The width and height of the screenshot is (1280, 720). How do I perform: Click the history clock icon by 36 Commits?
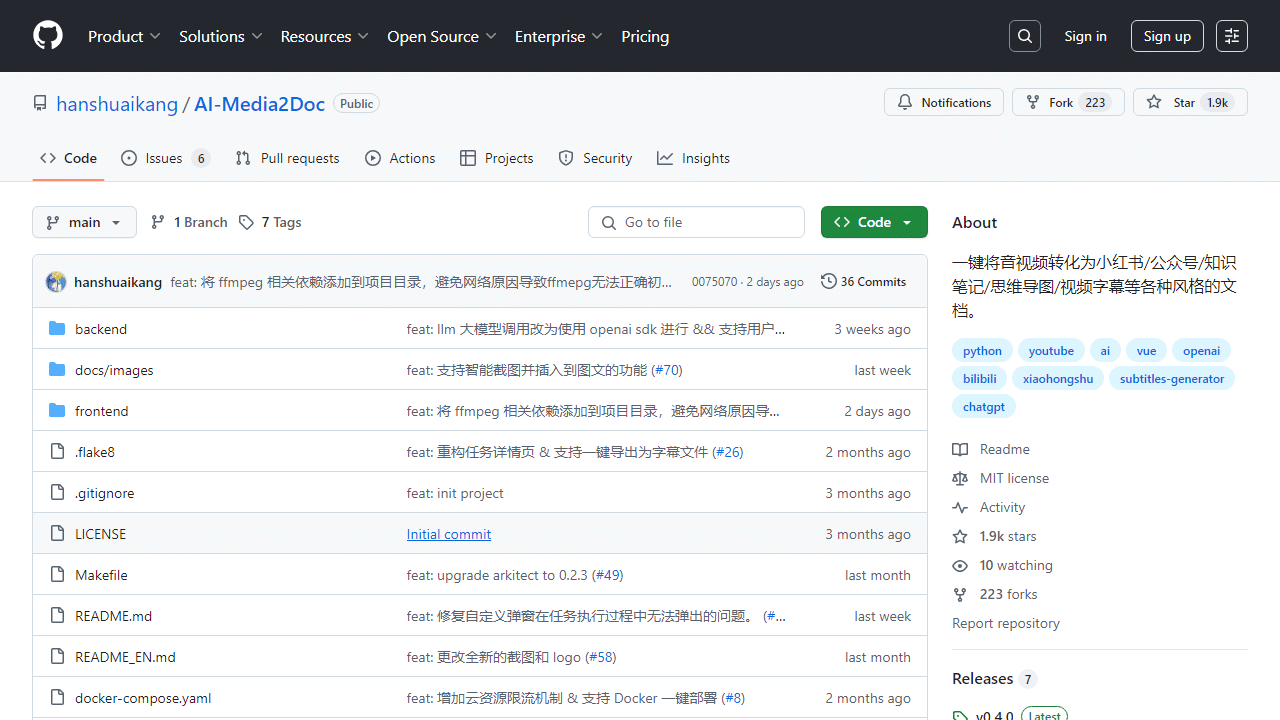pyautogui.click(x=829, y=282)
